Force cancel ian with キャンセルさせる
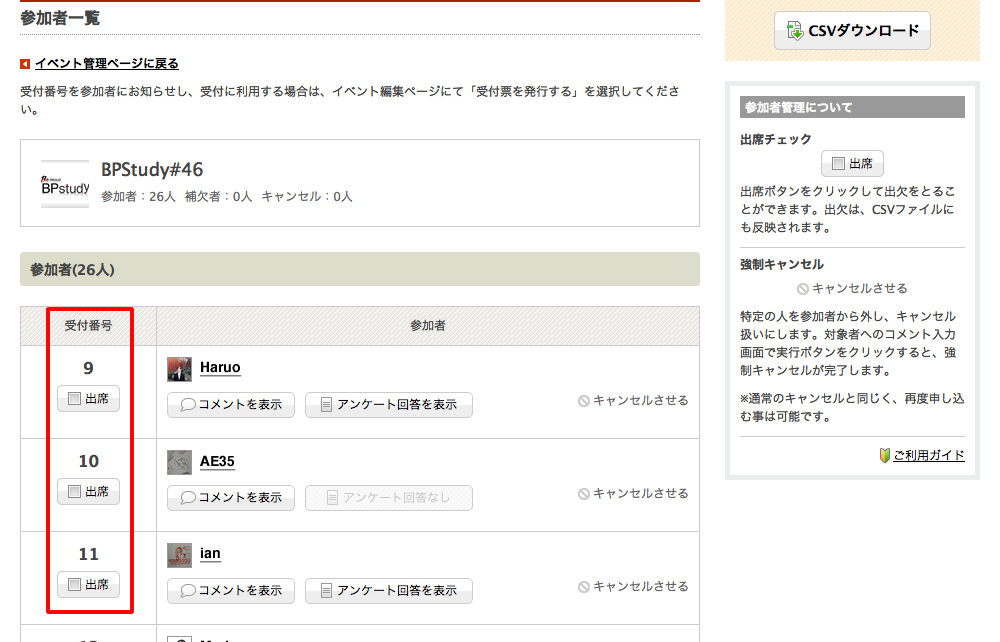This screenshot has height=642, width=1000. click(633, 587)
